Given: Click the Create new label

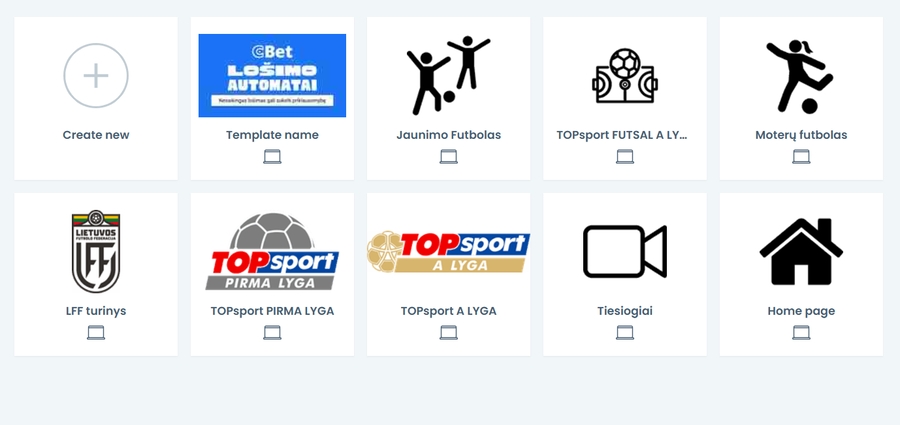Looking at the screenshot, I should click(x=96, y=135).
